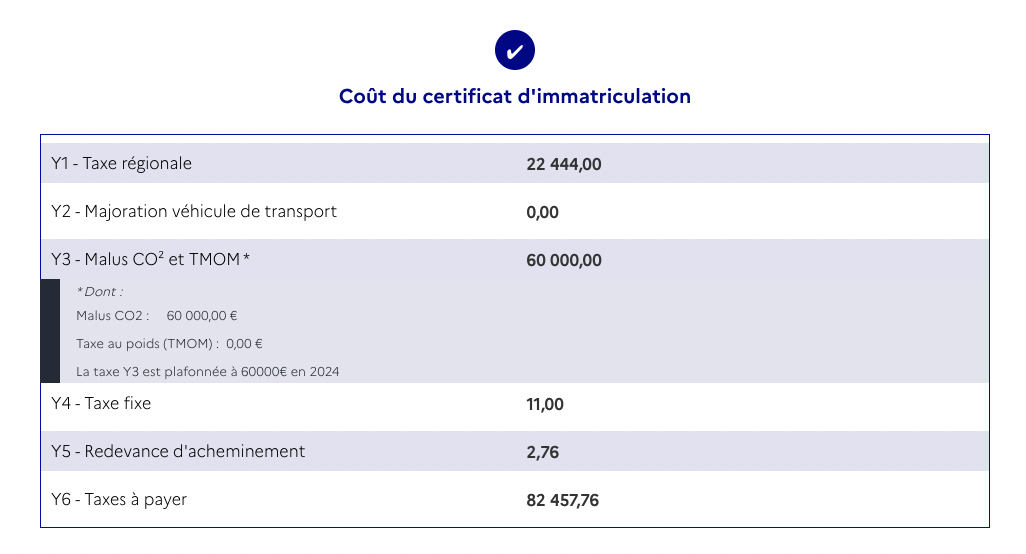The width and height of the screenshot is (1026, 554).
Task: Click the total amount 82 457,76
Action: coord(562,500)
